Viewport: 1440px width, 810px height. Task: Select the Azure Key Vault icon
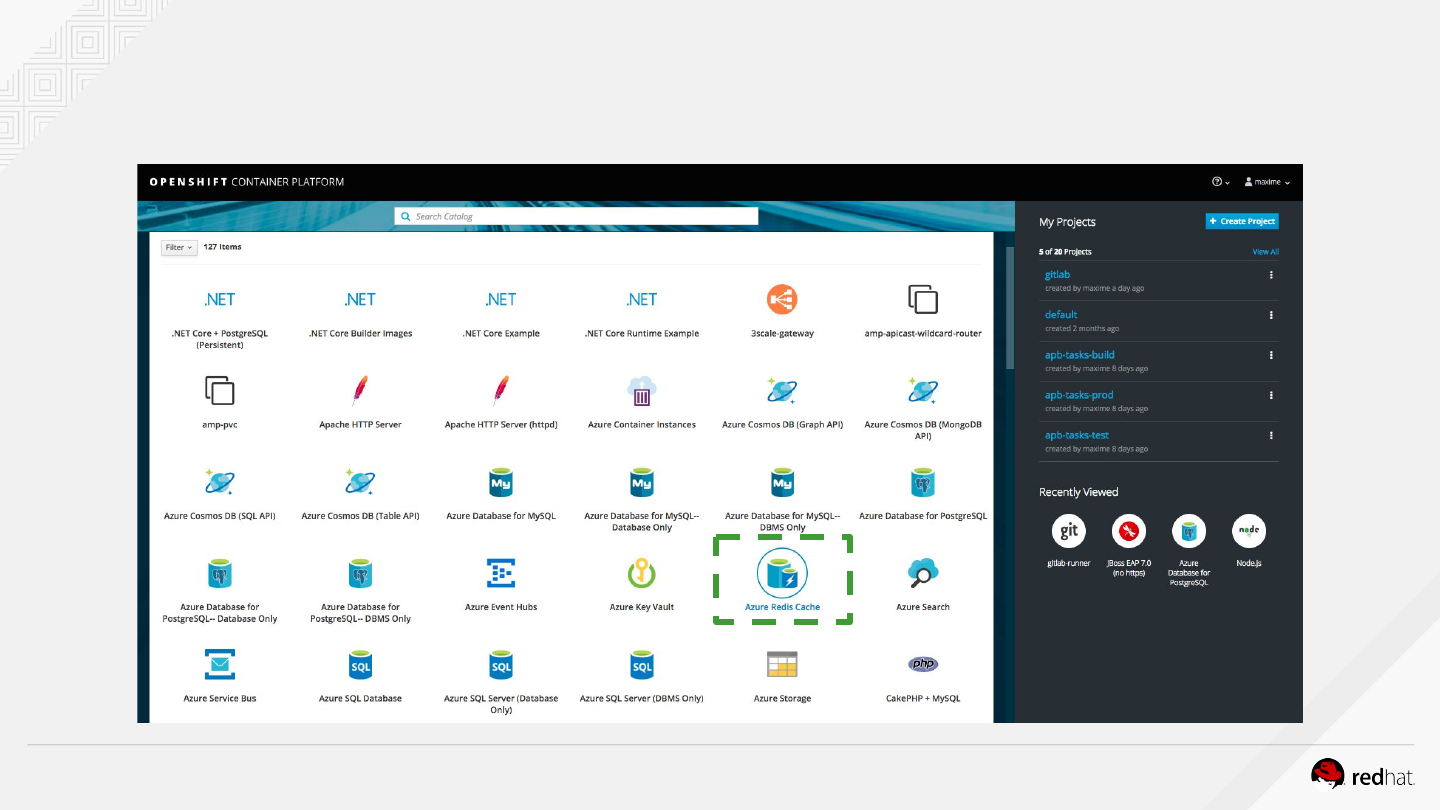642,573
